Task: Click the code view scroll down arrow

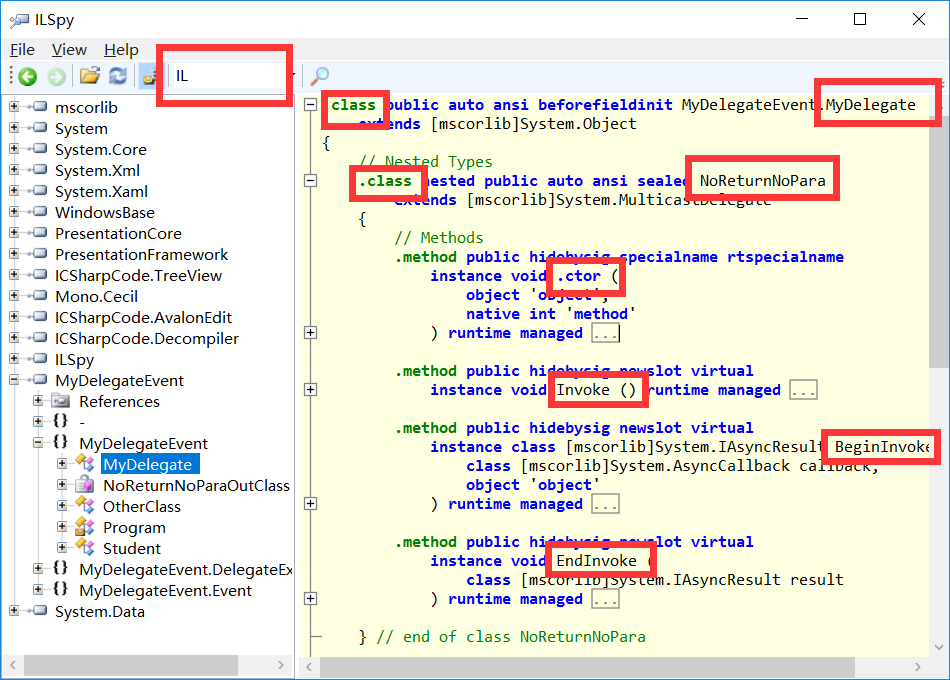Action: pos(939,647)
